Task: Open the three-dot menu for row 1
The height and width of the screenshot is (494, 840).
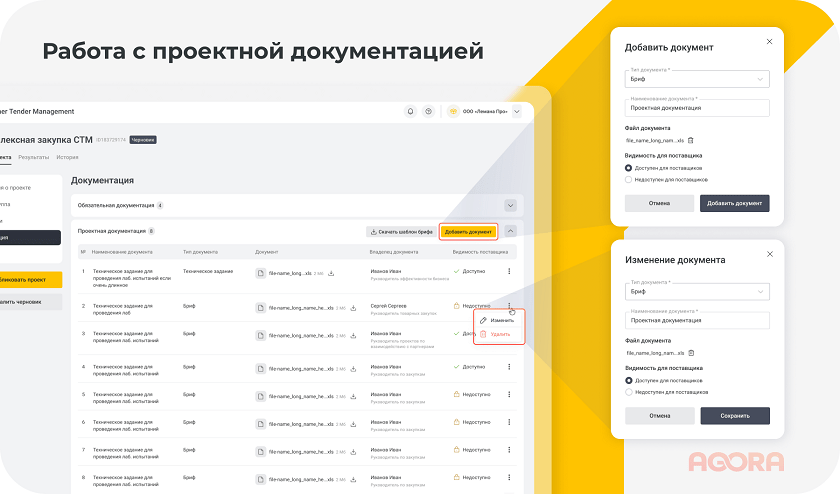Action: point(509,271)
